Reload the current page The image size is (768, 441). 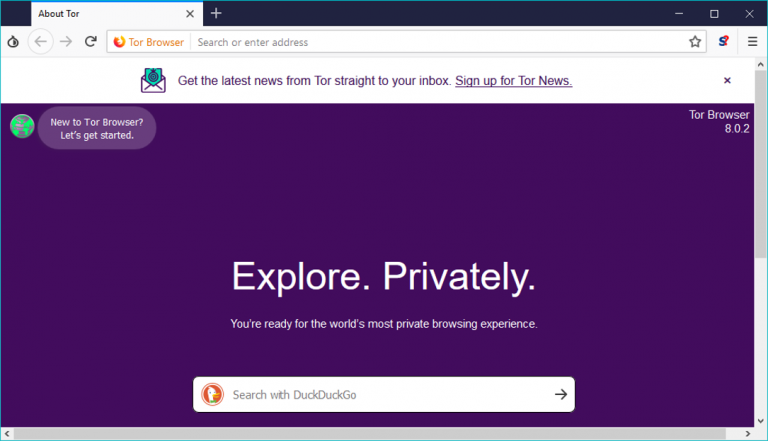[91, 42]
